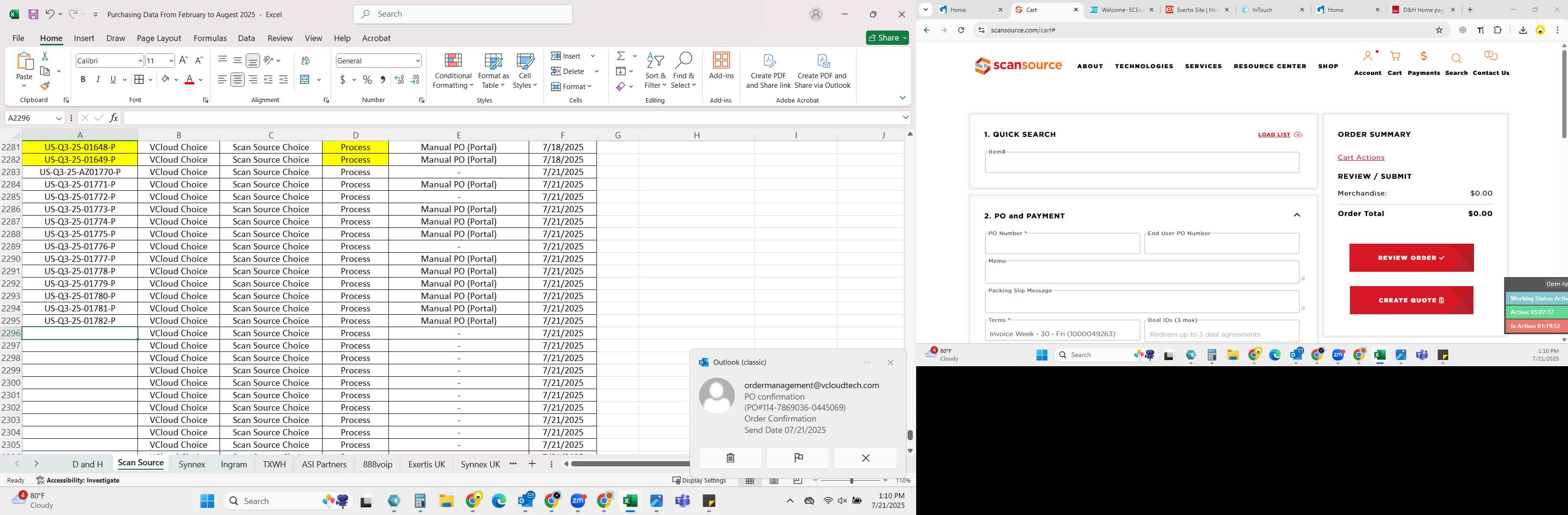The image size is (1568, 515).
Task: Switch to Page Layout view in status bar
Action: coord(774,480)
